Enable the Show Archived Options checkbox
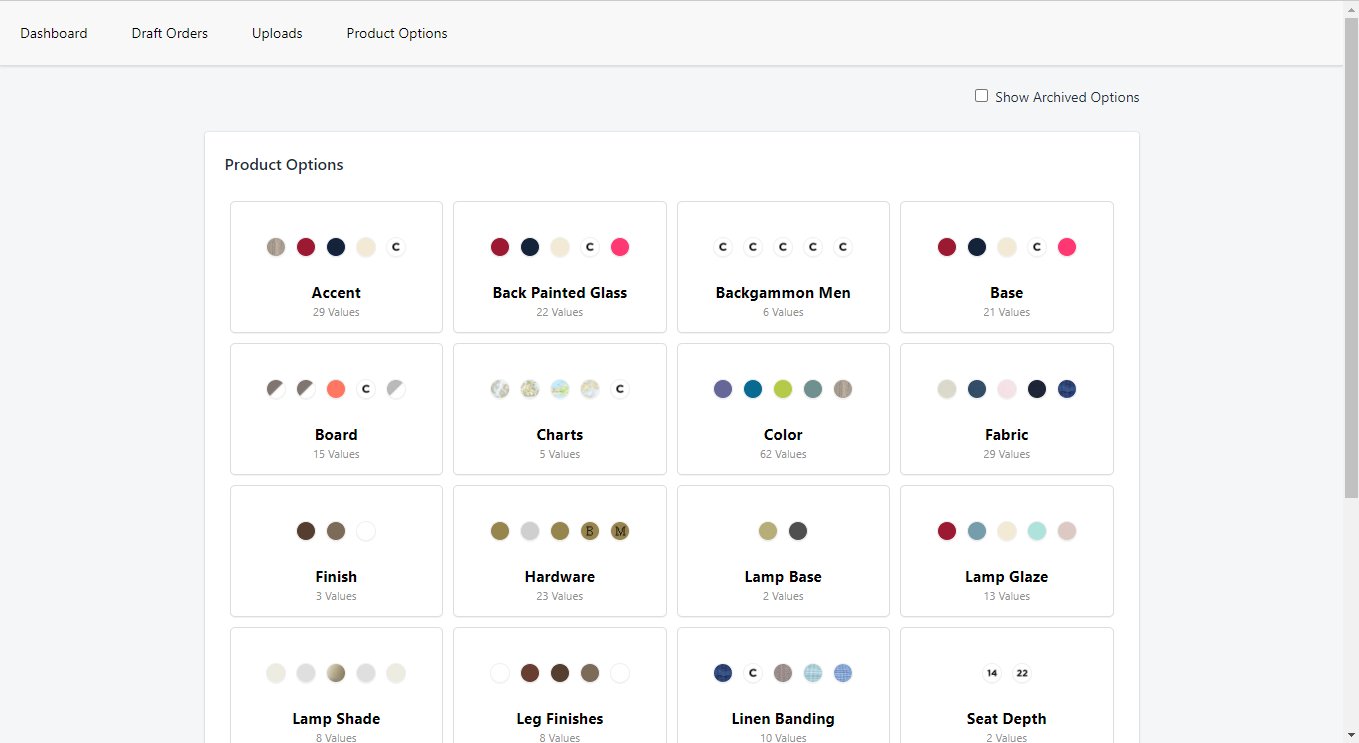The width and height of the screenshot is (1359, 743). (x=981, y=96)
